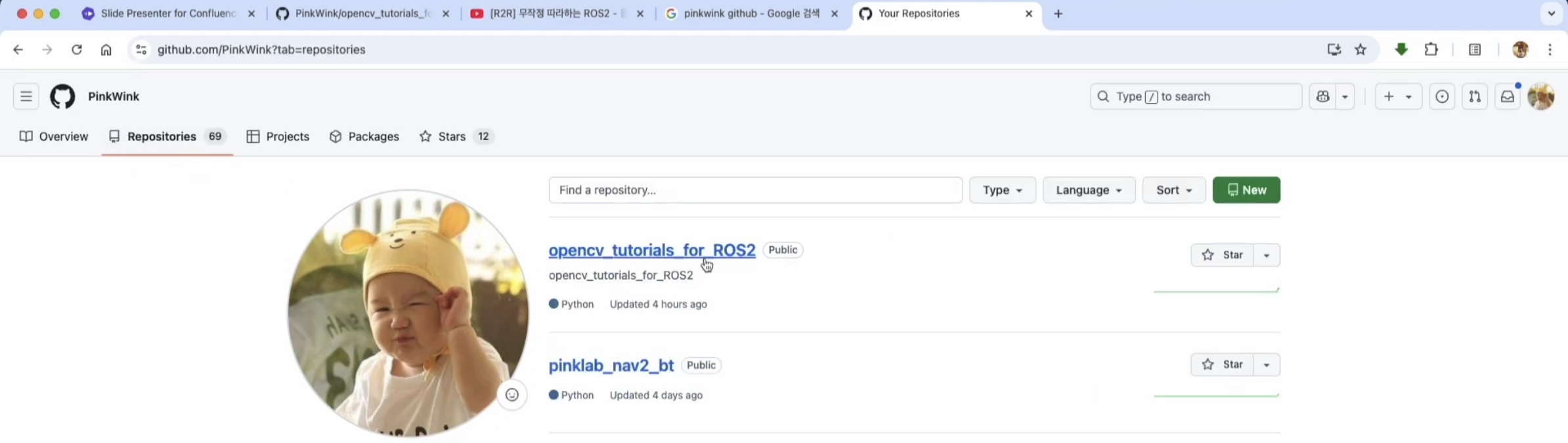This screenshot has height=443, width=1568.
Task: Open the browser extensions puzzle icon
Action: click(x=1431, y=50)
